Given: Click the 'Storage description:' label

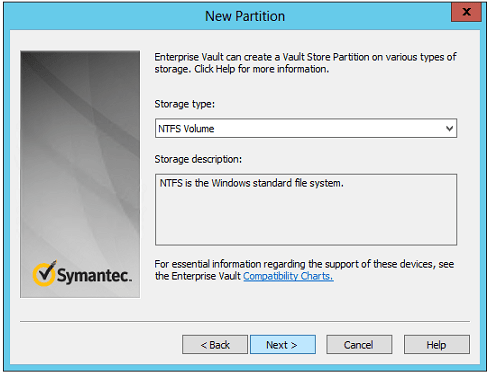Looking at the screenshot, I should (x=198, y=160).
